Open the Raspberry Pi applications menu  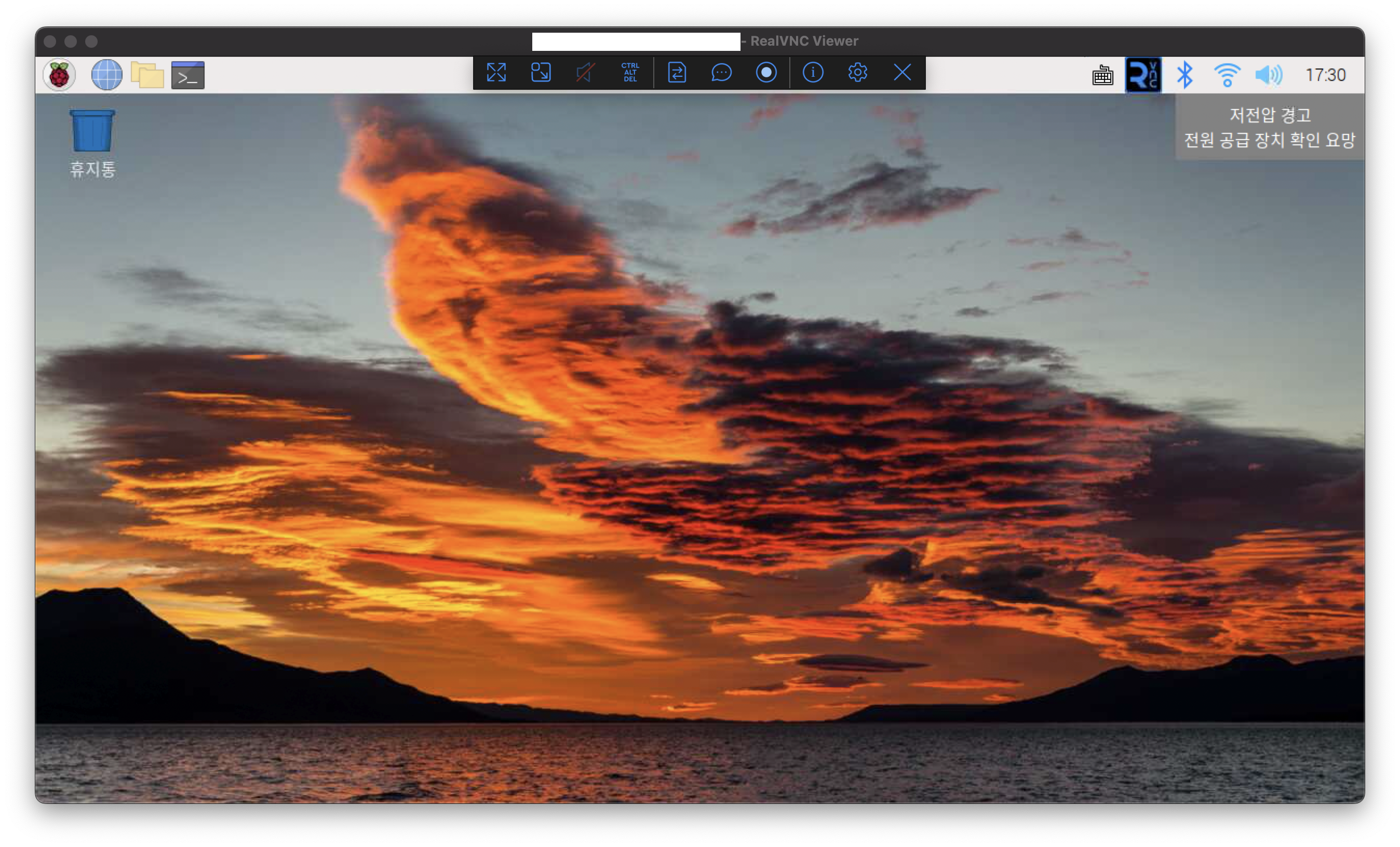click(59, 75)
